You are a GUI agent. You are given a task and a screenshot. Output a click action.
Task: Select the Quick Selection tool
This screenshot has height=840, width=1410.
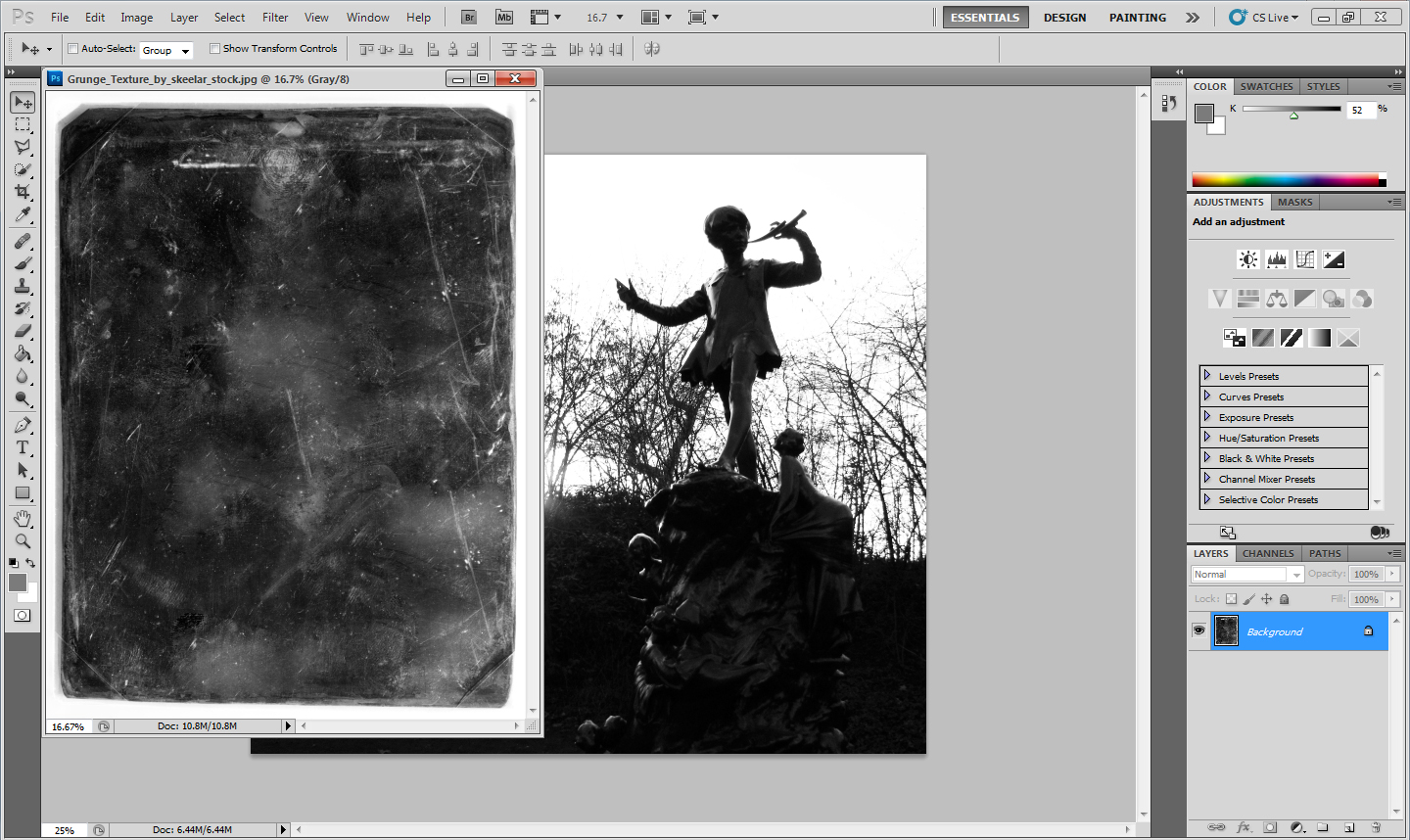click(x=23, y=169)
